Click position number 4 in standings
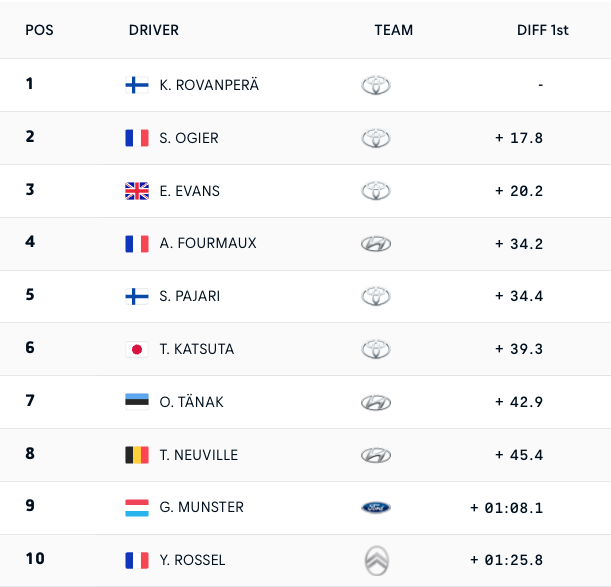This screenshot has width=611, height=587. pyautogui.click(x=30, y=242)
